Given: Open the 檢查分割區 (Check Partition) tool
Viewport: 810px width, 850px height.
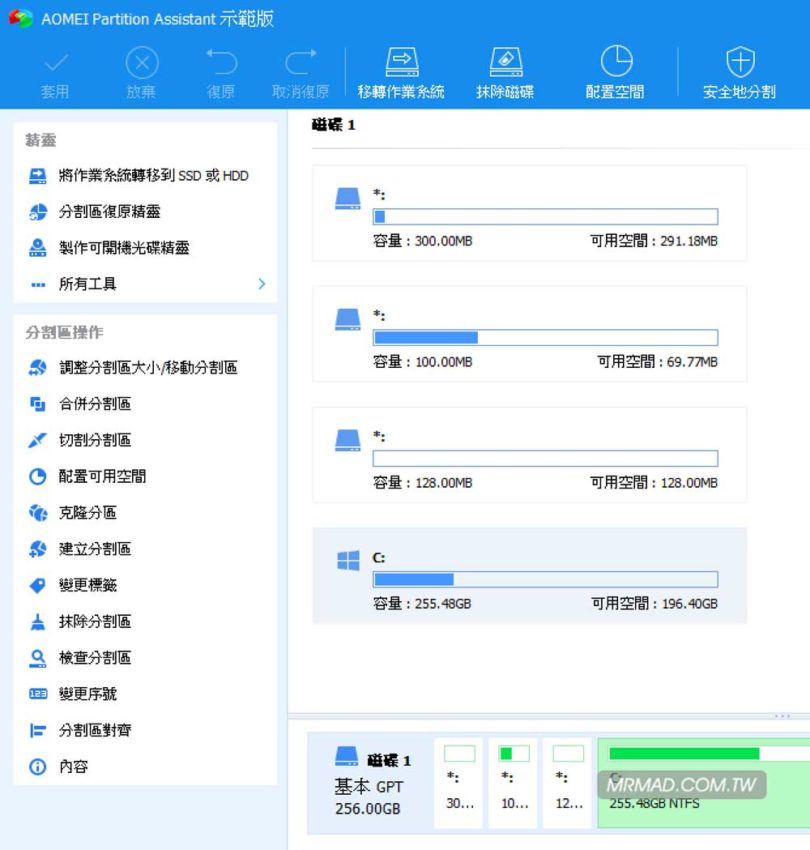Looking at the screenshot, I should [83, 657].
